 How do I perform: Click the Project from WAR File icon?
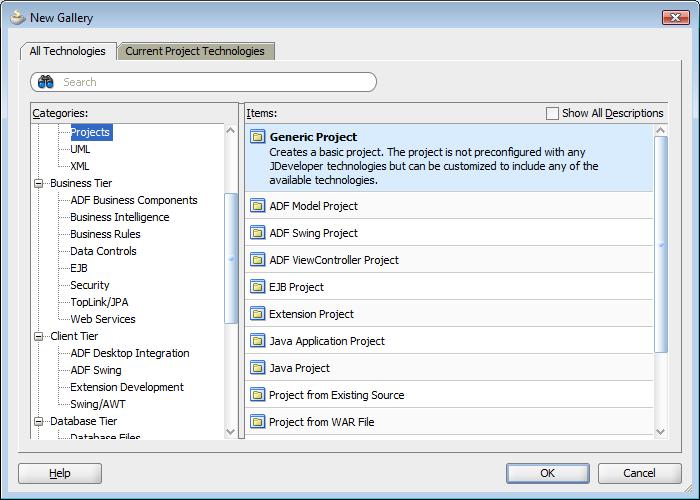click(257, 422)
